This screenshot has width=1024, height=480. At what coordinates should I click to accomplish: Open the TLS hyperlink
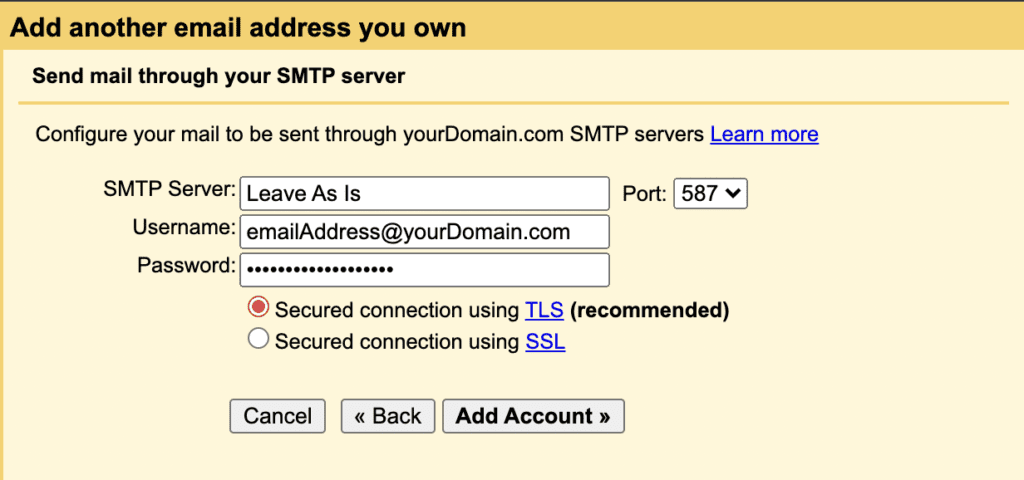coord(545,310)
